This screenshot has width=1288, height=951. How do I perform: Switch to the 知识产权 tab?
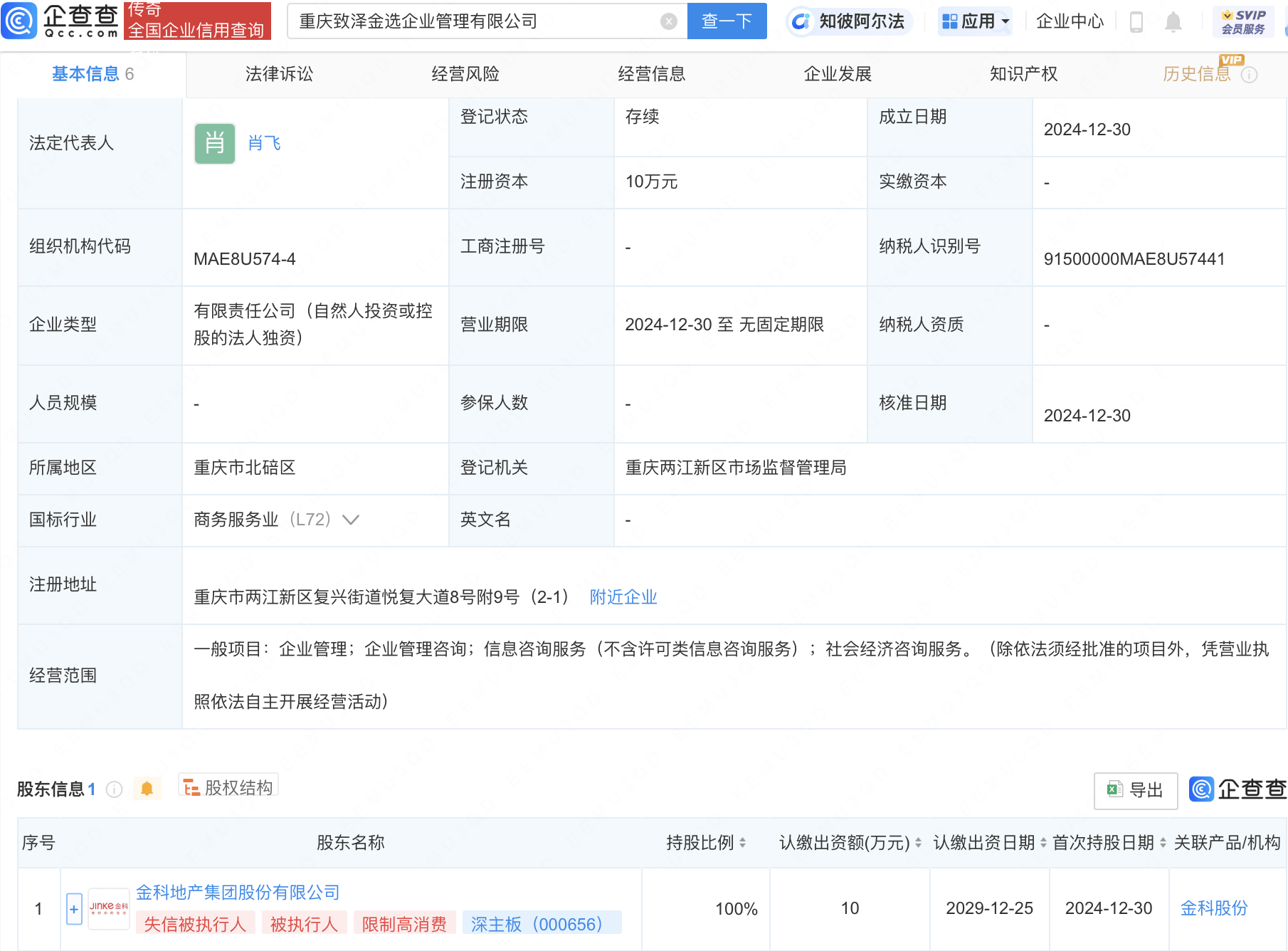(1023, 74)
